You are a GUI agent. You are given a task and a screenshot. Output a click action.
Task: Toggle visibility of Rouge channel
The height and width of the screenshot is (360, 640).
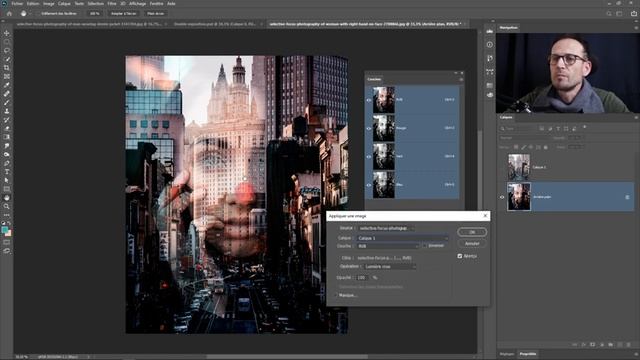(x=369, y=128)
